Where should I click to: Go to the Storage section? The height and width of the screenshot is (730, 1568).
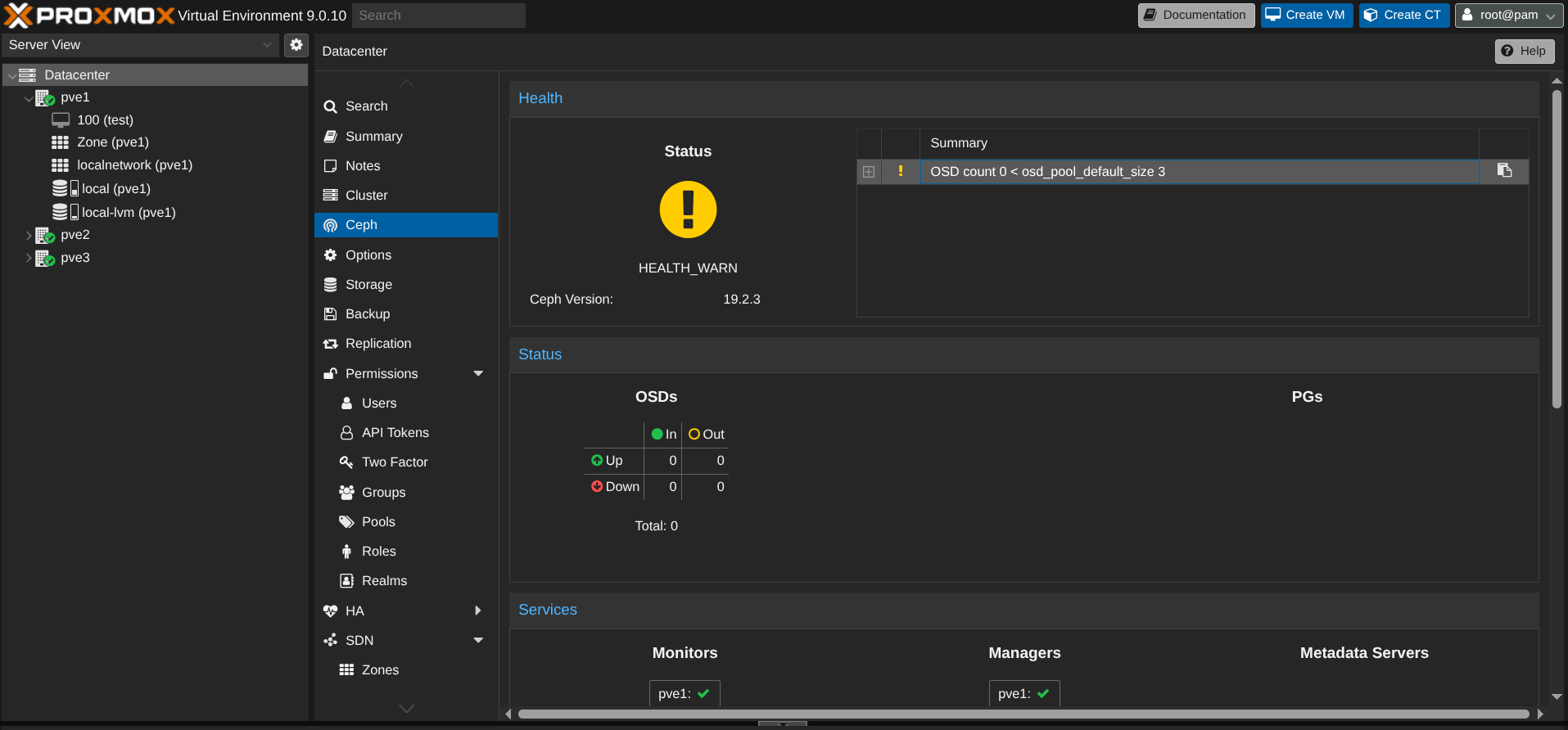point(368,284)
